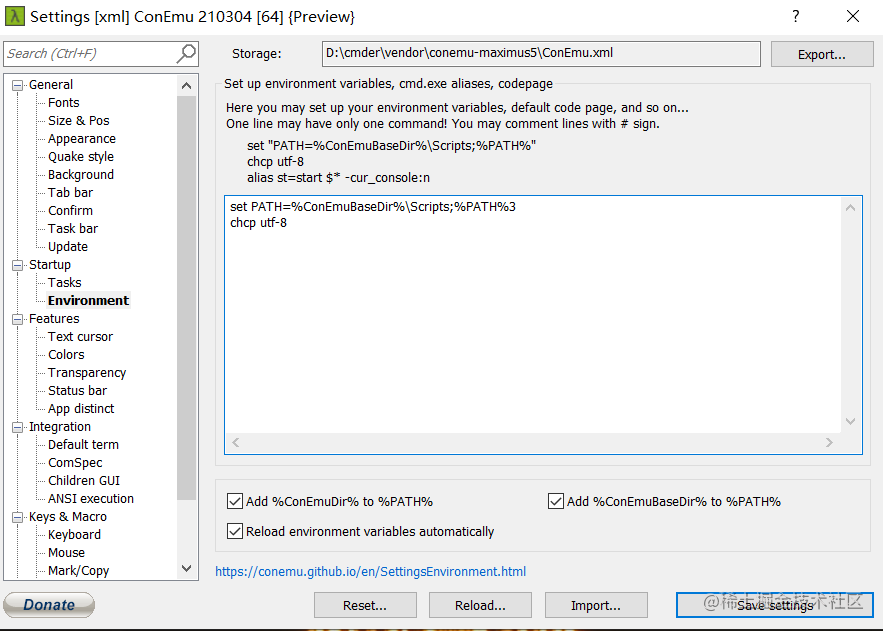The image size is (883, 631).
Task: Click the question mark help button
Action: tap(796, 16)
